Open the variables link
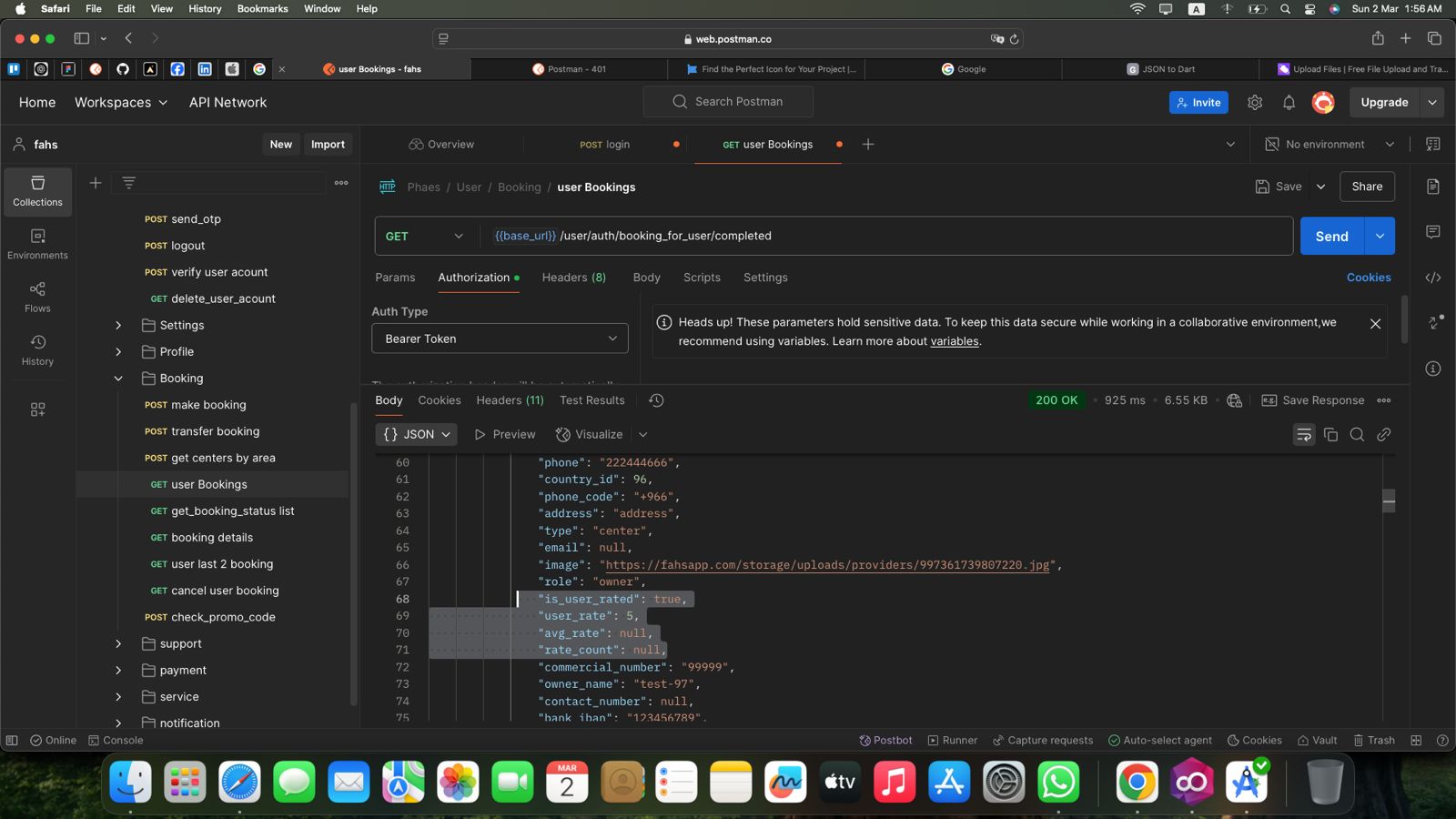1456x819 pixels. (954, 341)
